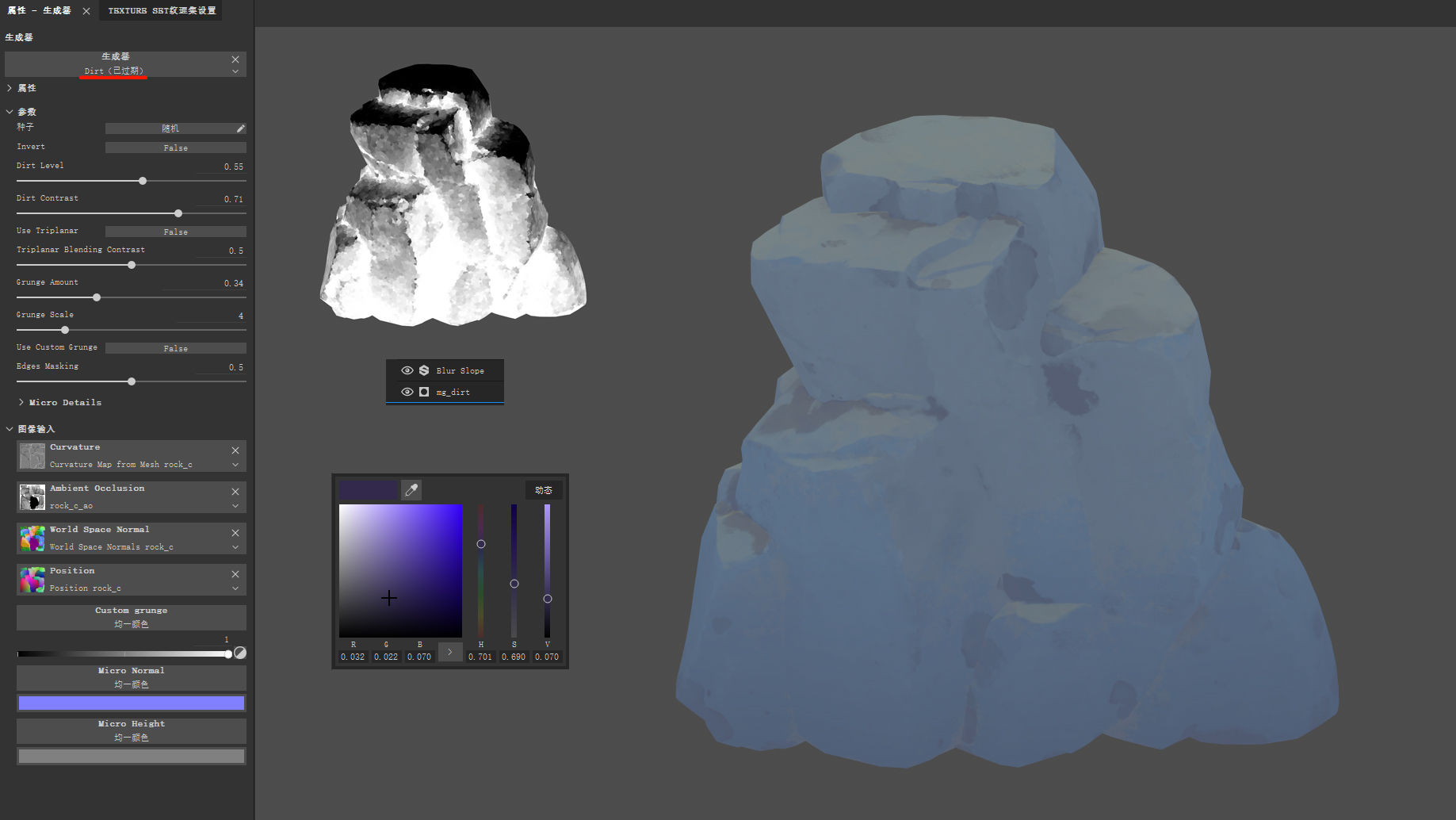
Task: Remove the Position image input
Action: click(235, 574)
